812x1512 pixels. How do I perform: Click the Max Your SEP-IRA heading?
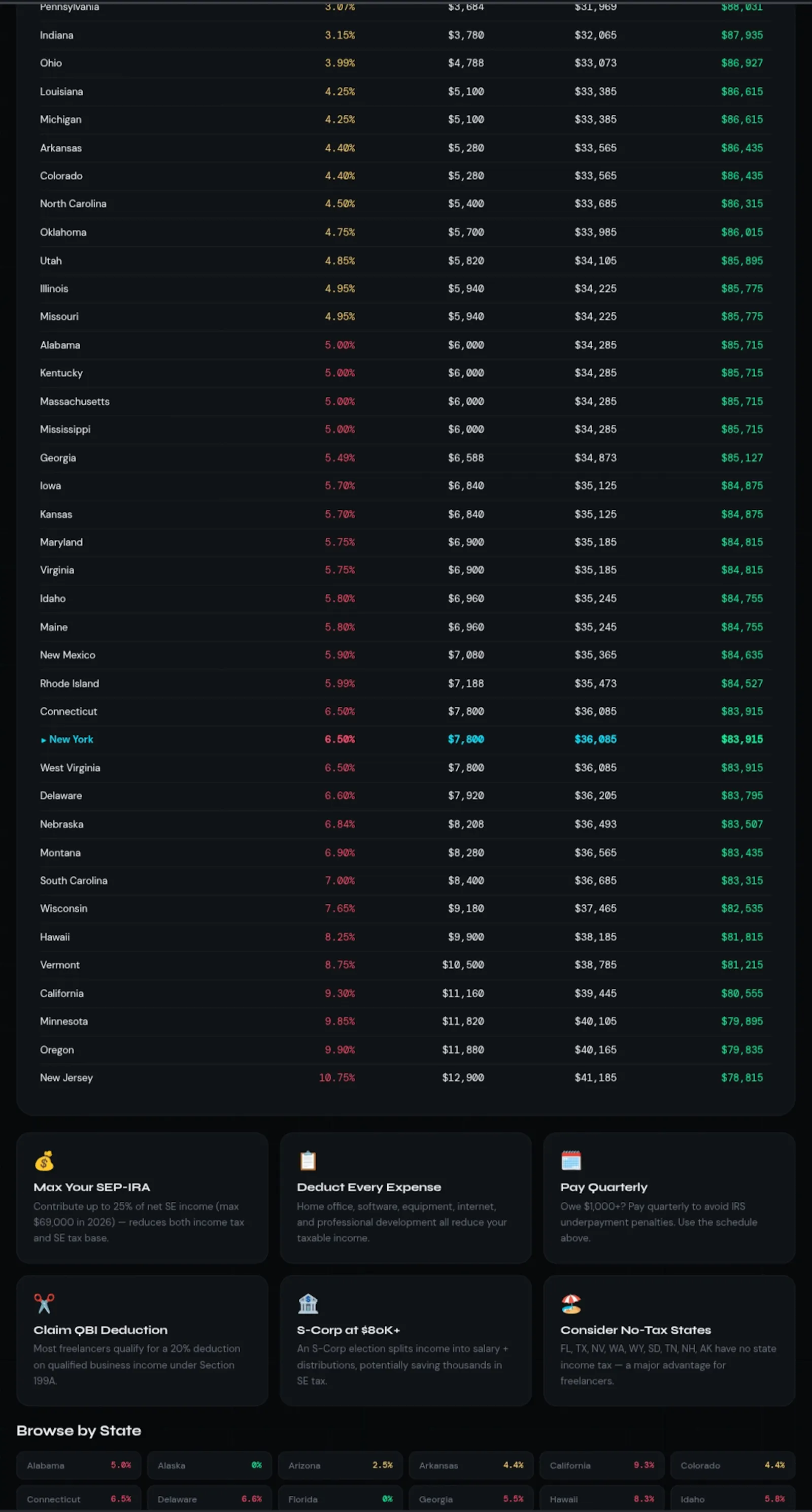(91, 1187)
